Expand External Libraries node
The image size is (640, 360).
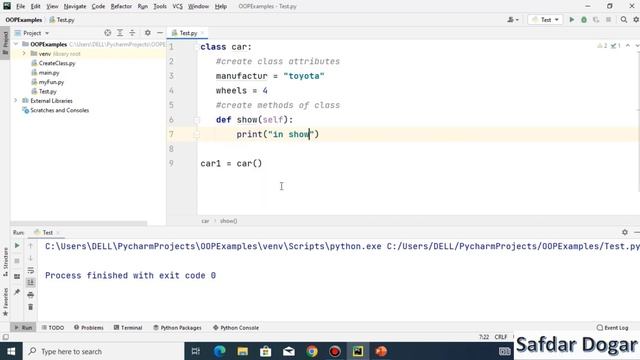16,100
